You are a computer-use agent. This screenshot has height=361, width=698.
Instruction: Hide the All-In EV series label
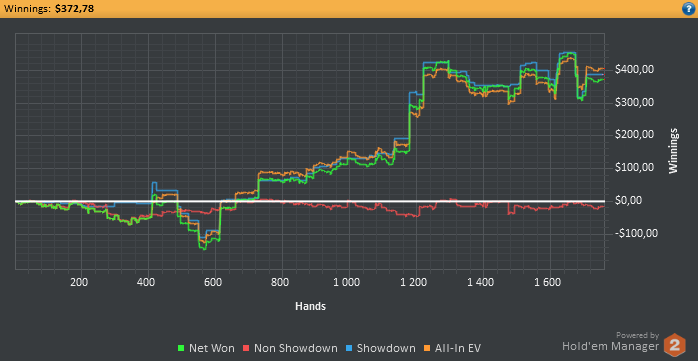[x=457, y=349]
